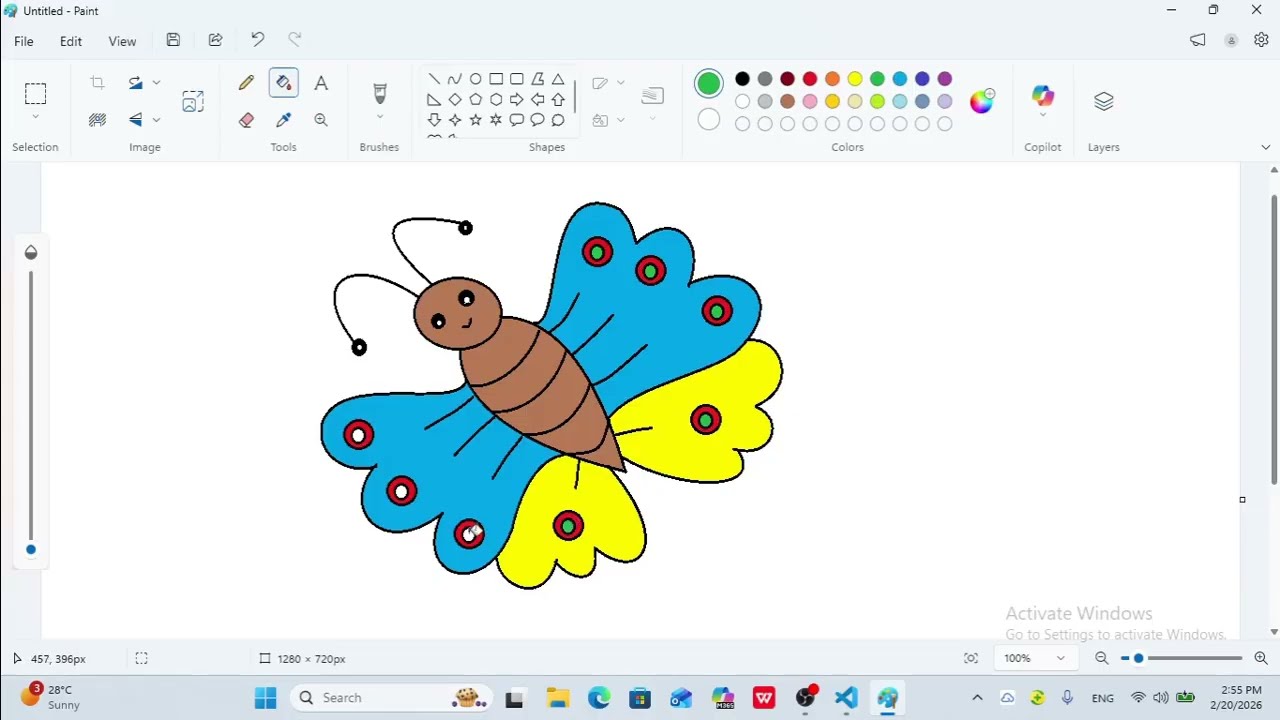This screenshot has width=1280, height=720.
Task: Click the Zoom in button
Action: point(1261,658)
